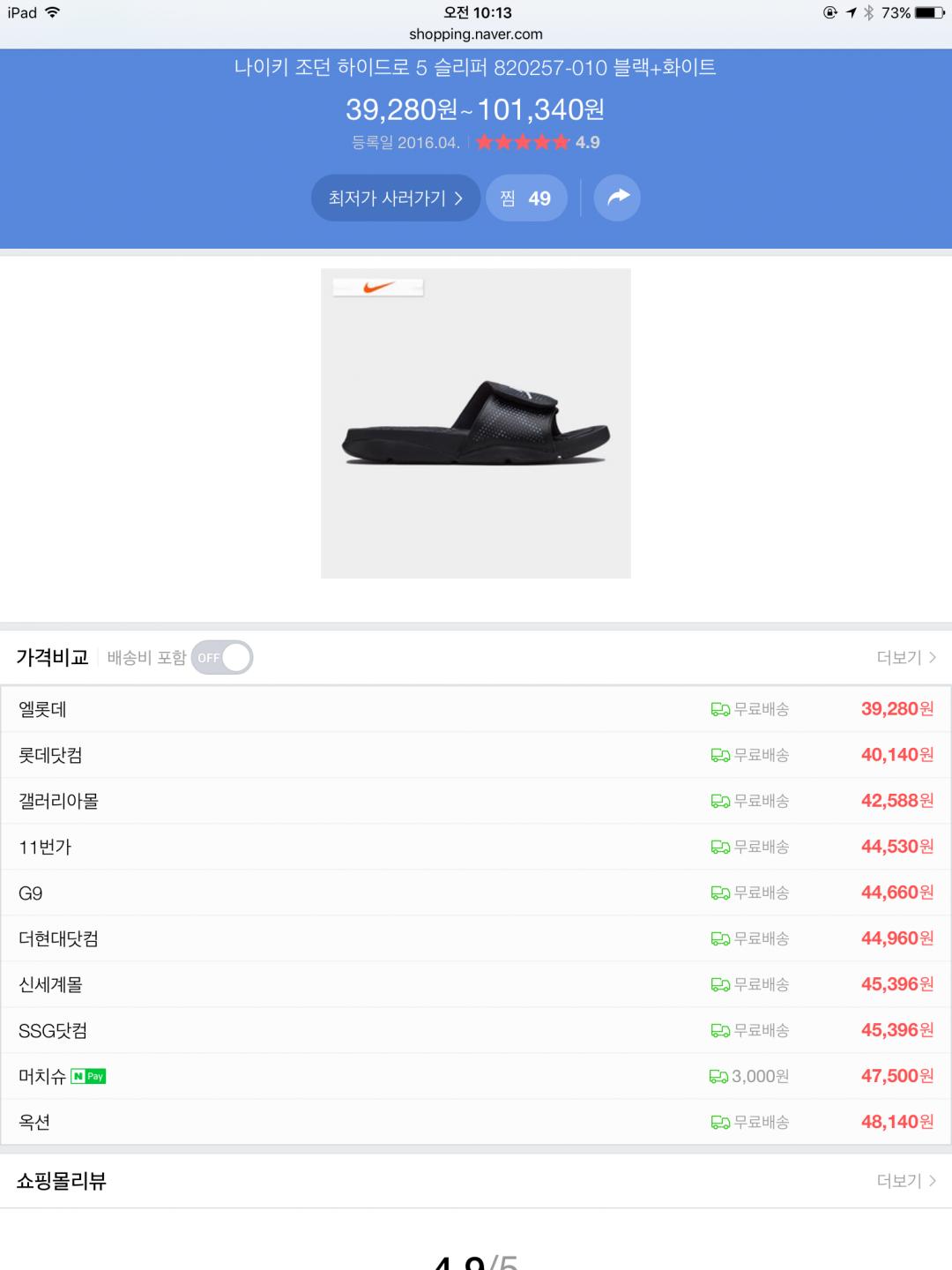Tap the shopping.naver.com address bar

(x=476, y=34)
